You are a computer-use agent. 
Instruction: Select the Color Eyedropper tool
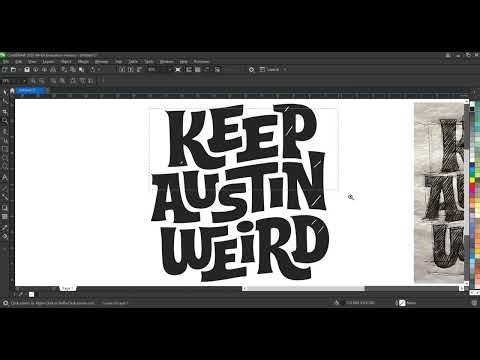[x=5, y=227]
